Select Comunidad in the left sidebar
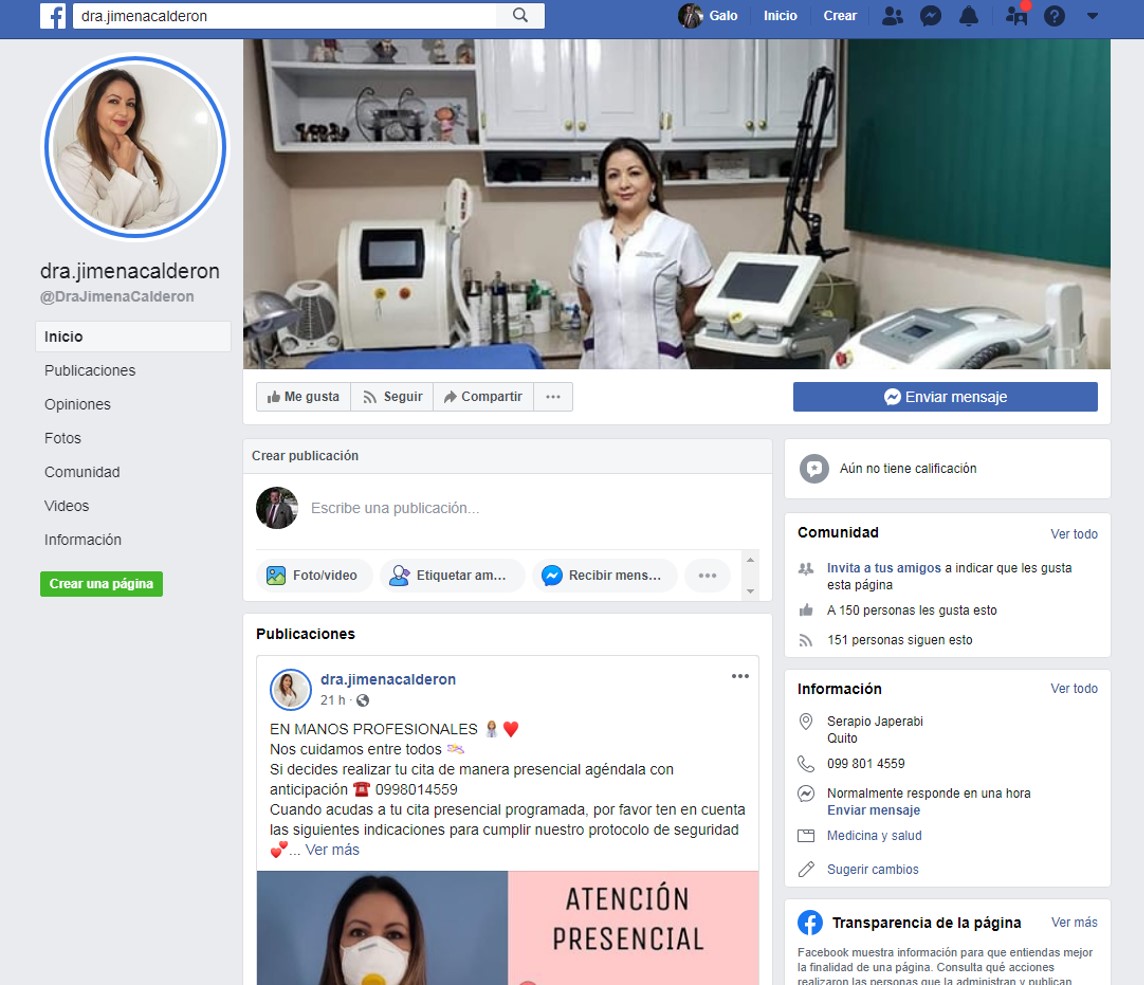 pos(82,472)
